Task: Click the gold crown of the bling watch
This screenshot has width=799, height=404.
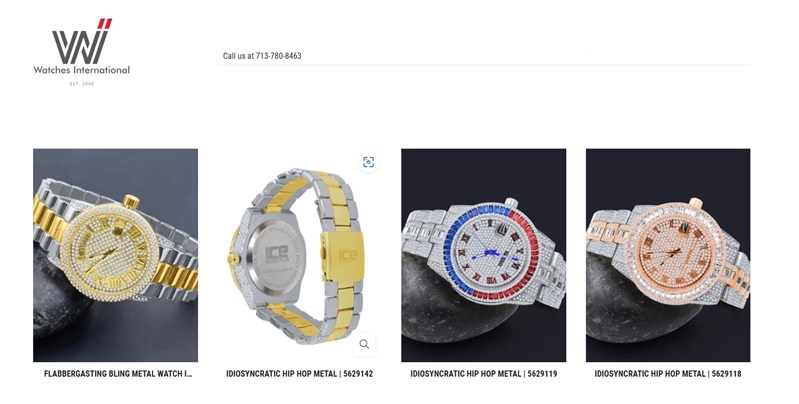Action: 131,201
